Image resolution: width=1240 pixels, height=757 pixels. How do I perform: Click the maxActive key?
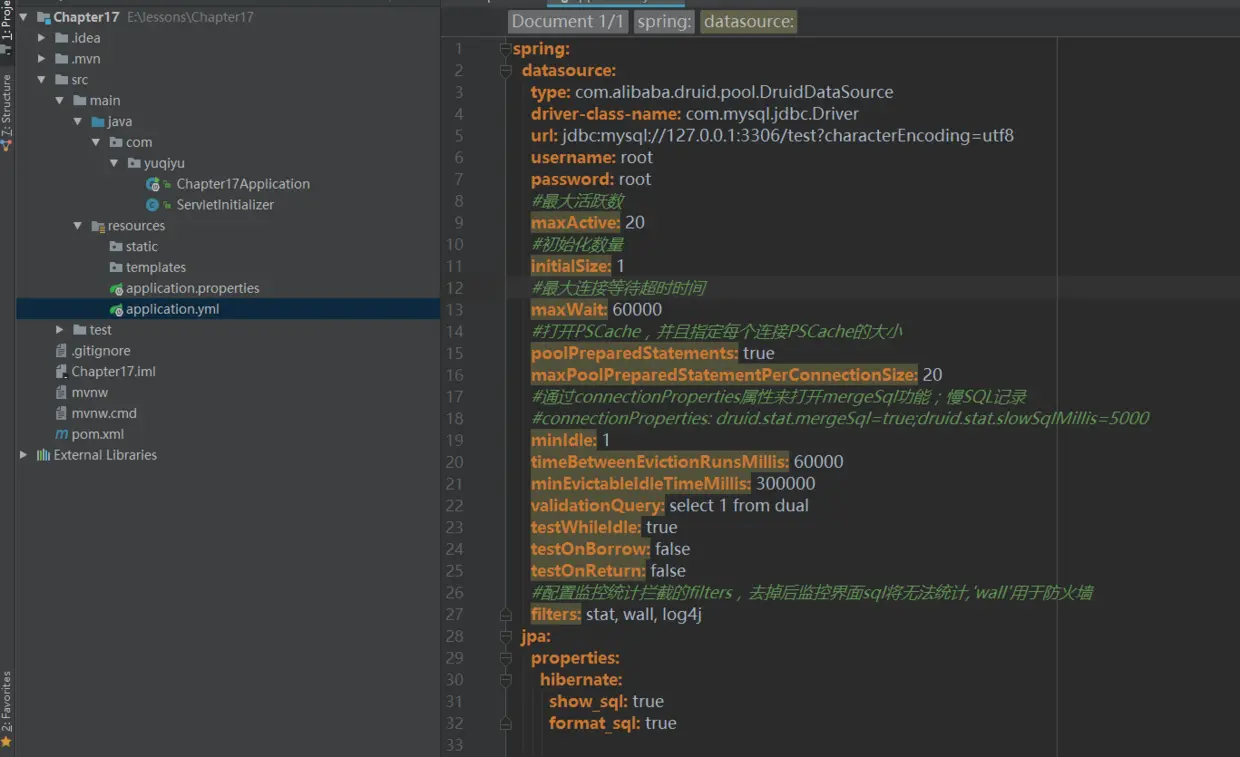coord(575,222)
